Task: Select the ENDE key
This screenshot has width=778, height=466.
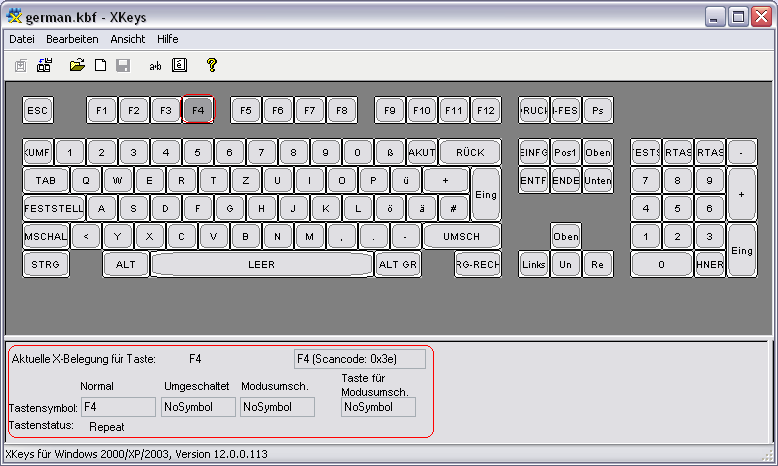Action: 566,181
